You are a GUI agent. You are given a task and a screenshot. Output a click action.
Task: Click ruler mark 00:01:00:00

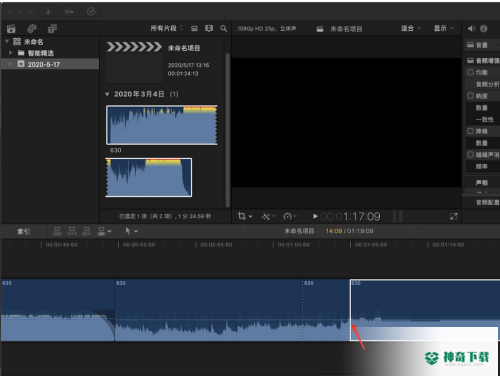pyautogui.click(x=293, y=245)
